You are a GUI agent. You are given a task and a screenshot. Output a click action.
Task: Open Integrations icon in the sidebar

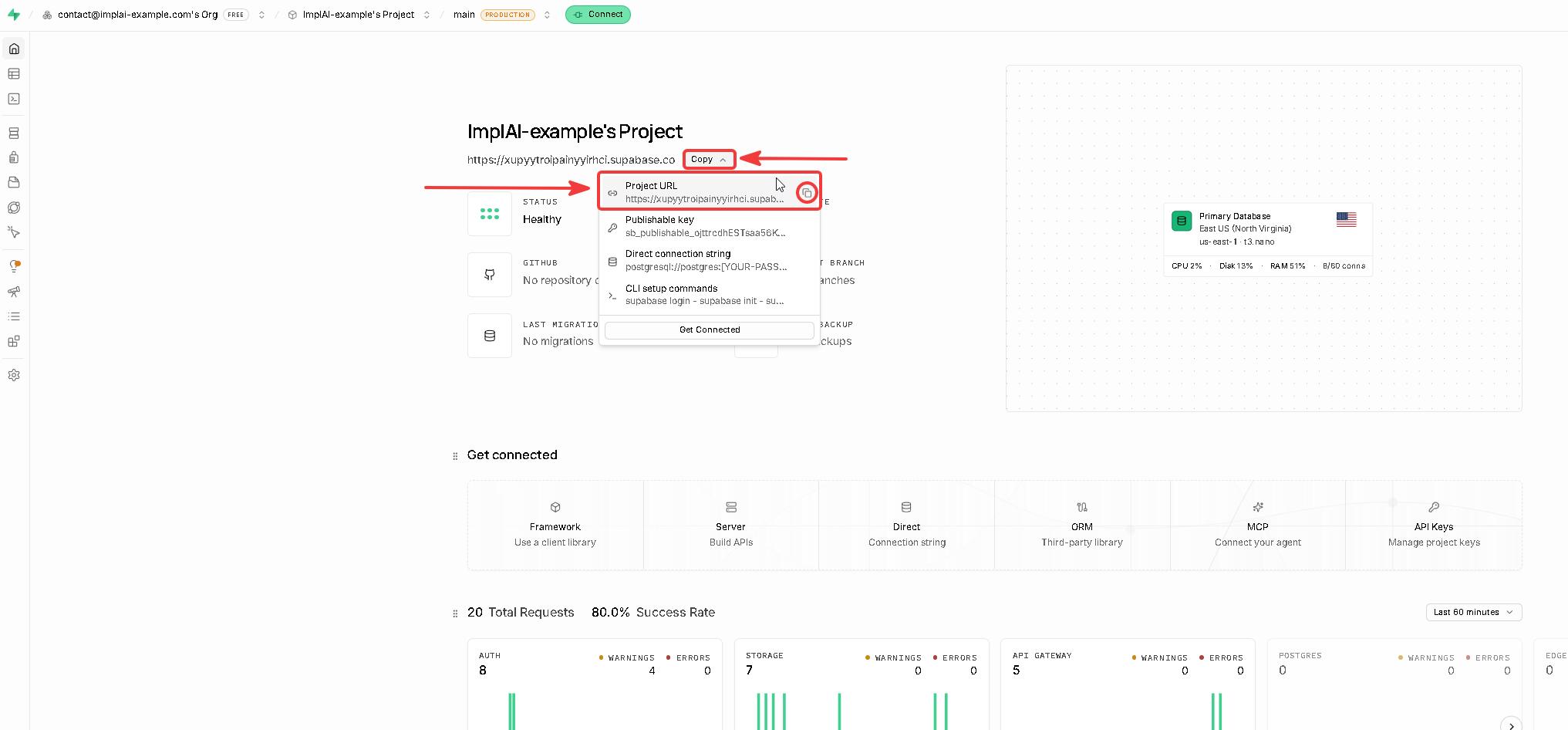(14, 341)
